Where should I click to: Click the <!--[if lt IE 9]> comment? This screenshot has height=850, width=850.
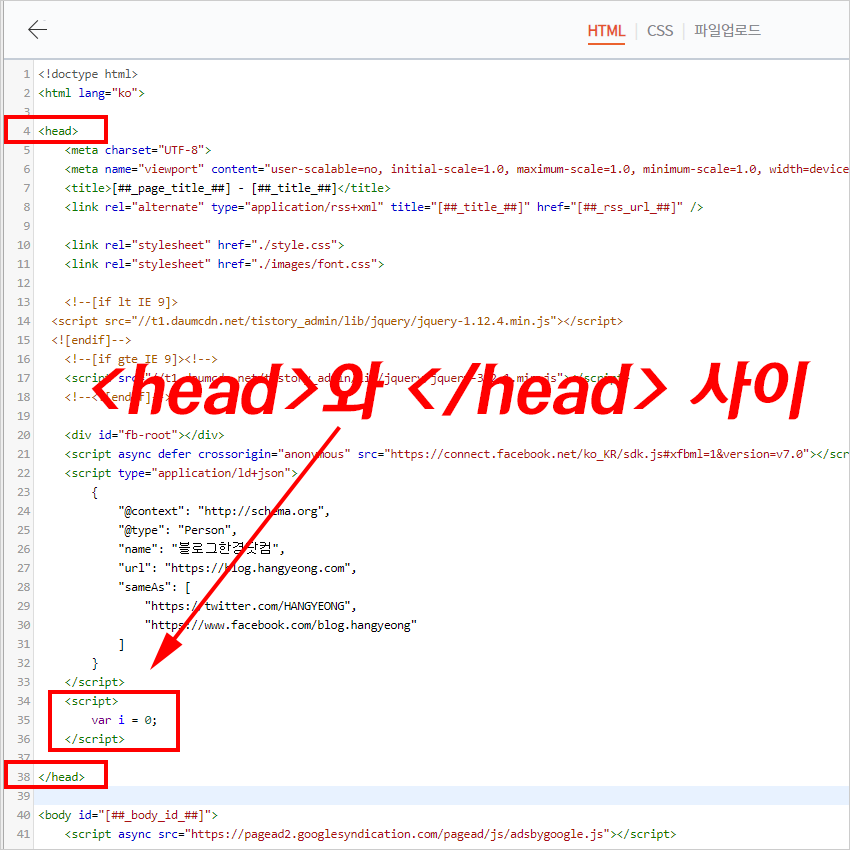pyautogui.click(x=121, y=302)
